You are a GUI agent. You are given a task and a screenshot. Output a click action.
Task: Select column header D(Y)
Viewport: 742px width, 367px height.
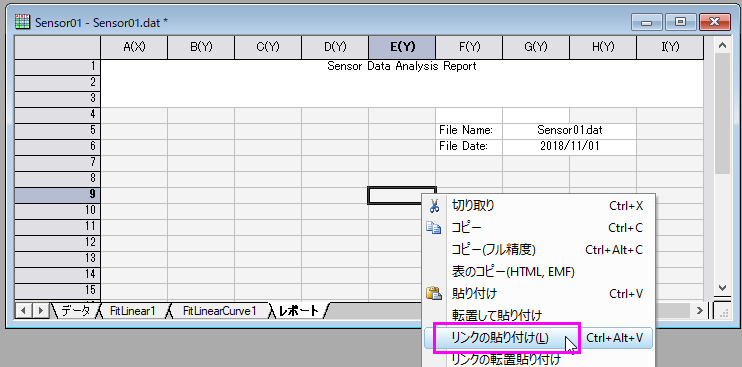tap(335, 47)
